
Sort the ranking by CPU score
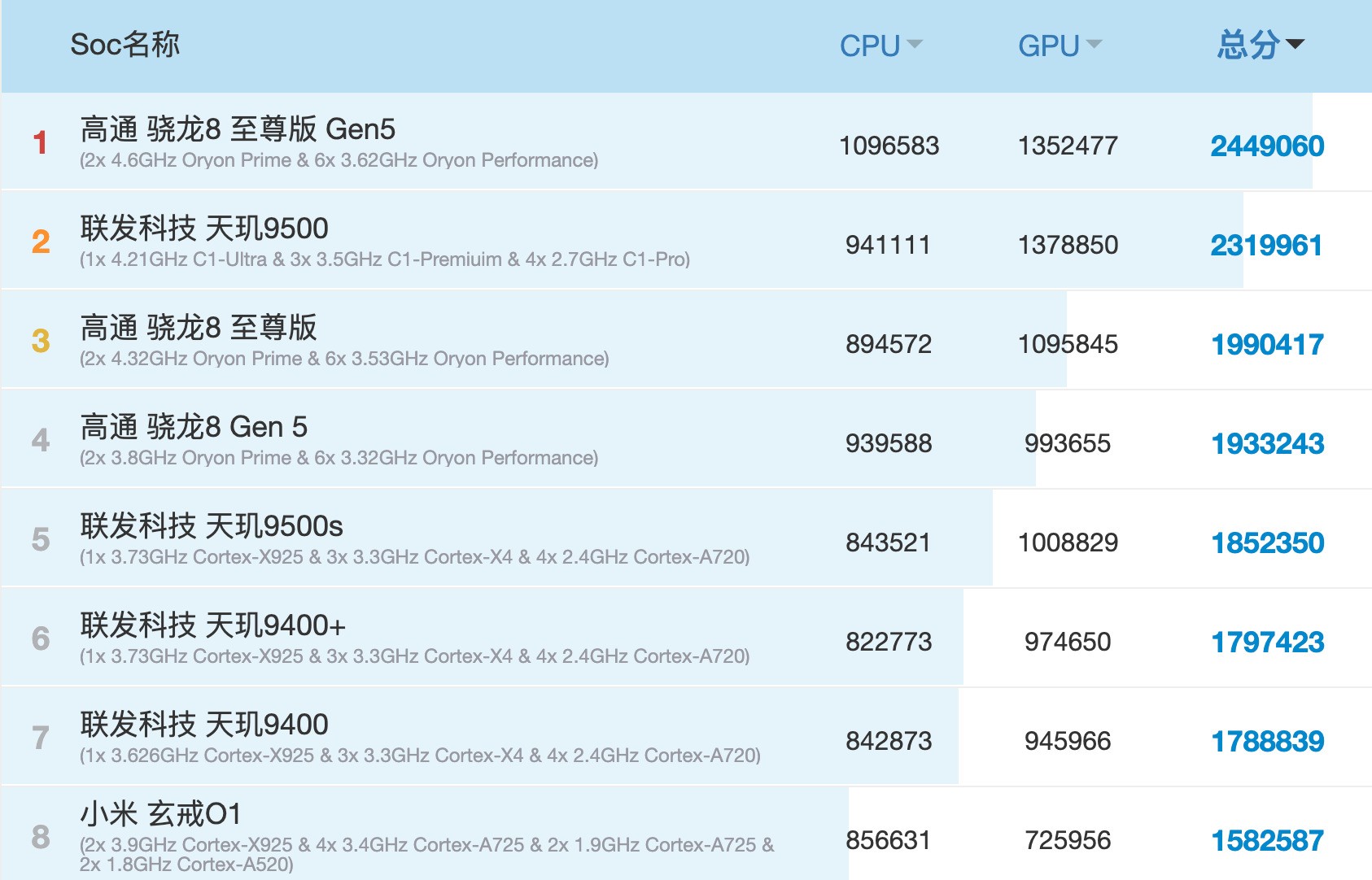click(x=879, y=46)
